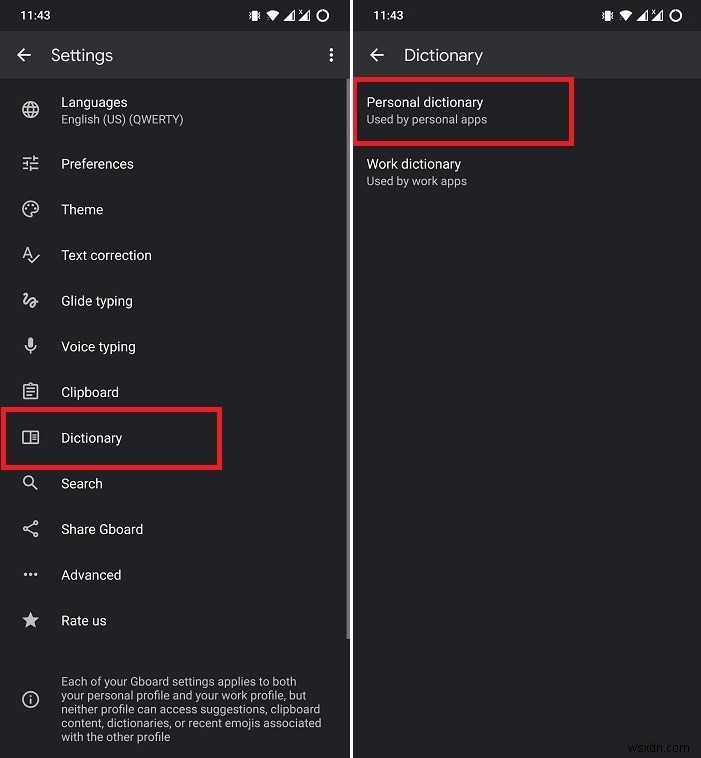Open the three-dot overflow menu

(331, 55)
